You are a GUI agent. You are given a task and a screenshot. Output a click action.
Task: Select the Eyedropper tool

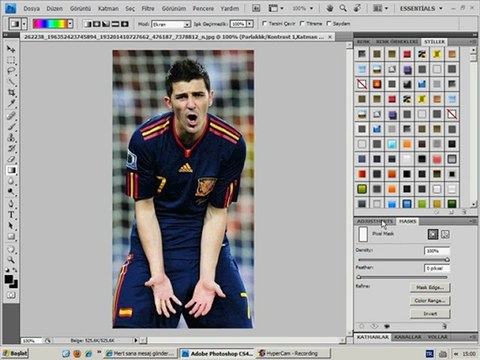pyautogui.click(x=11, y=103)
